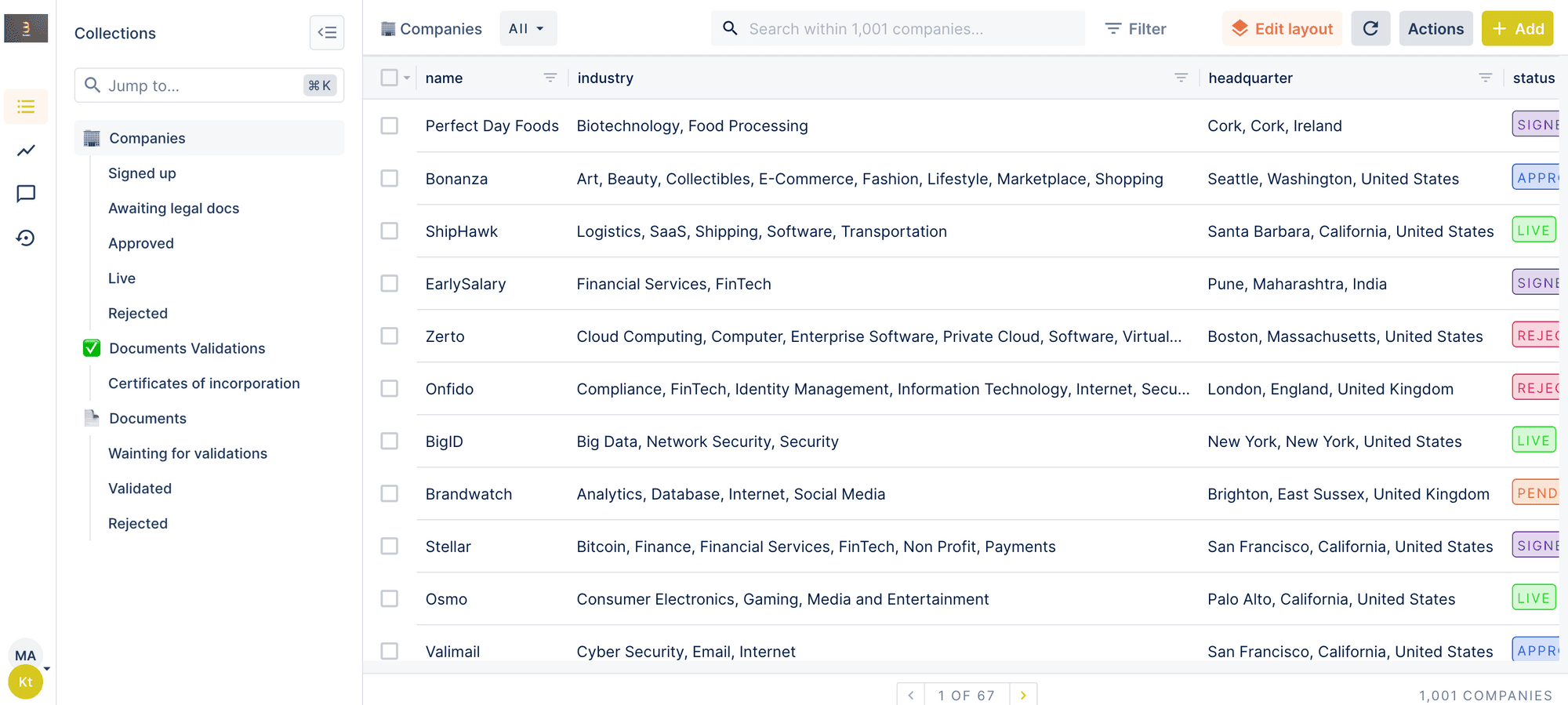This screenshot has width=1568, height=705.
Task: Go to the next page arrow
Action: (x=1023, y=695)
